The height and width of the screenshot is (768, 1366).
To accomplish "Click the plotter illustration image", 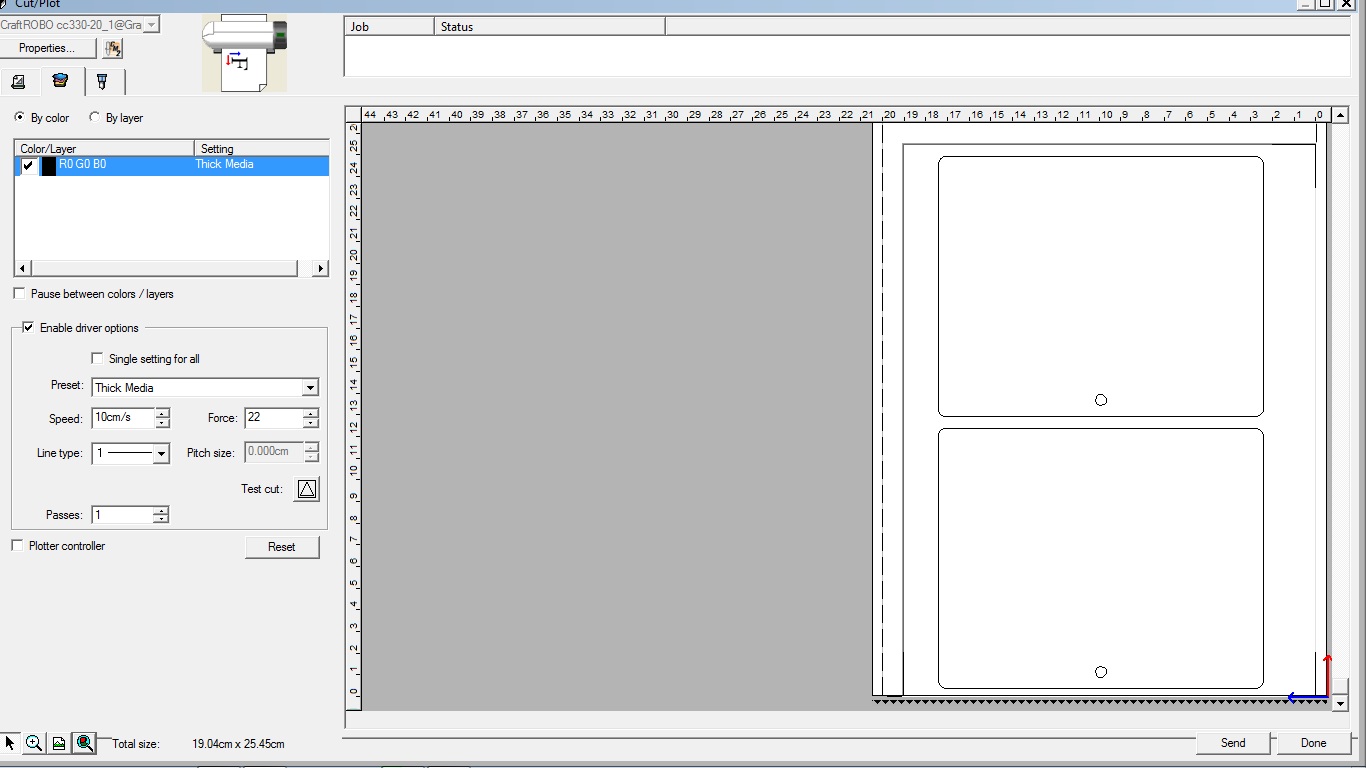I will pos(244,54).
